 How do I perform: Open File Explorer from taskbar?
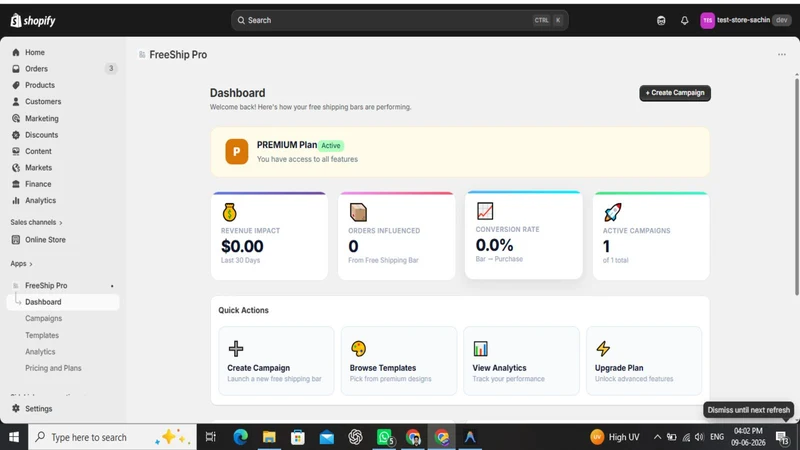269,437
